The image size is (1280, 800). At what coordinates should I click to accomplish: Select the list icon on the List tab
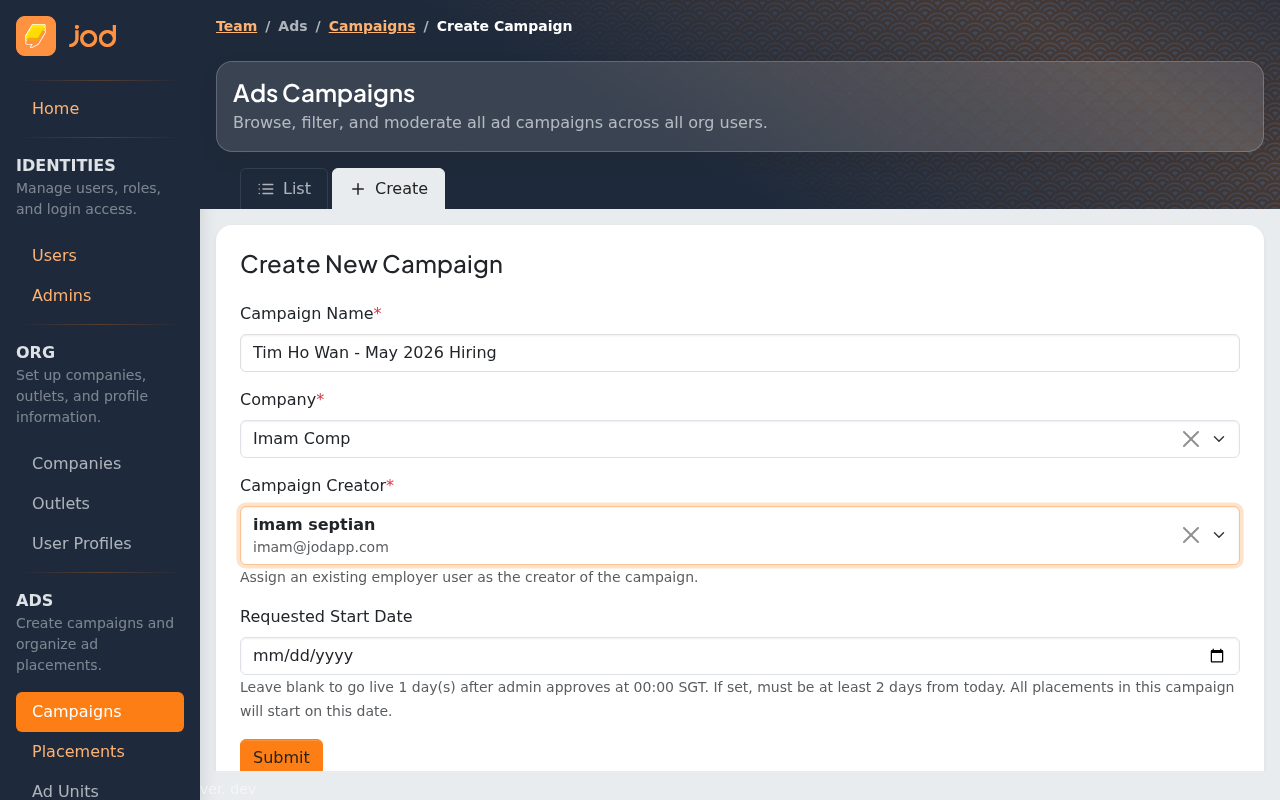(266, 188)
